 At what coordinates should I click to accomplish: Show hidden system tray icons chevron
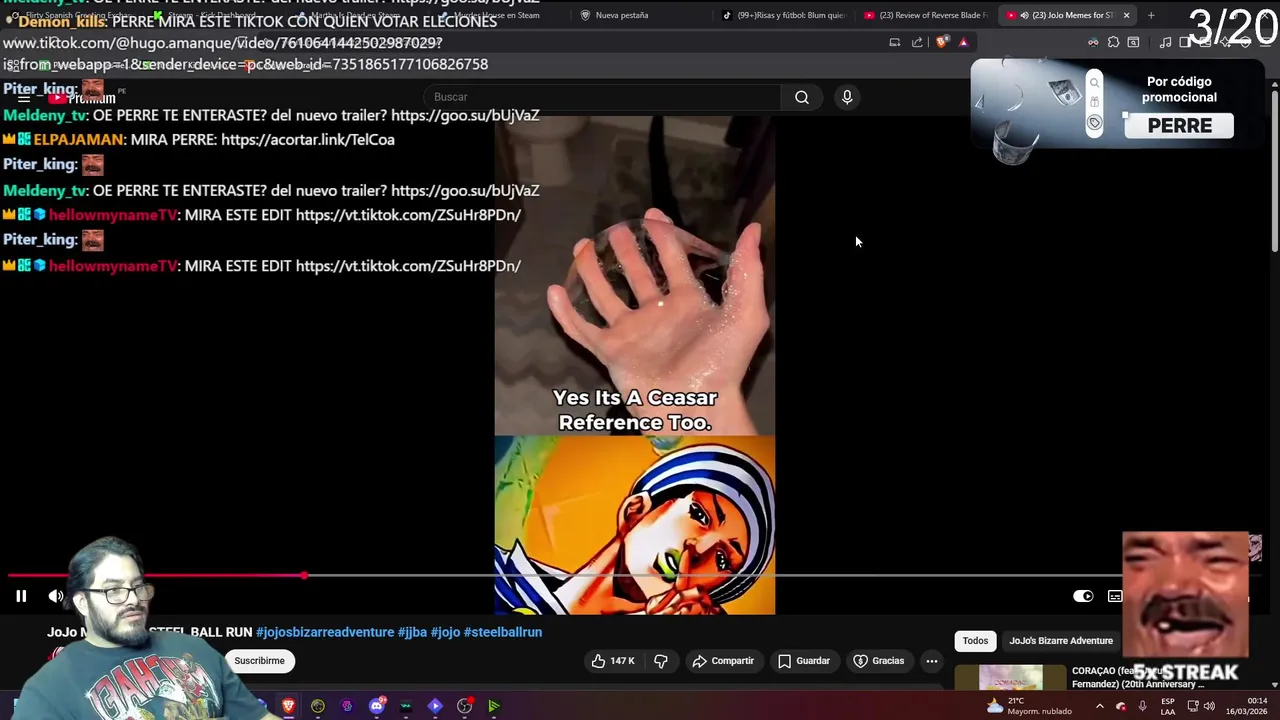pyautogui.click(x=1099, y=706)
